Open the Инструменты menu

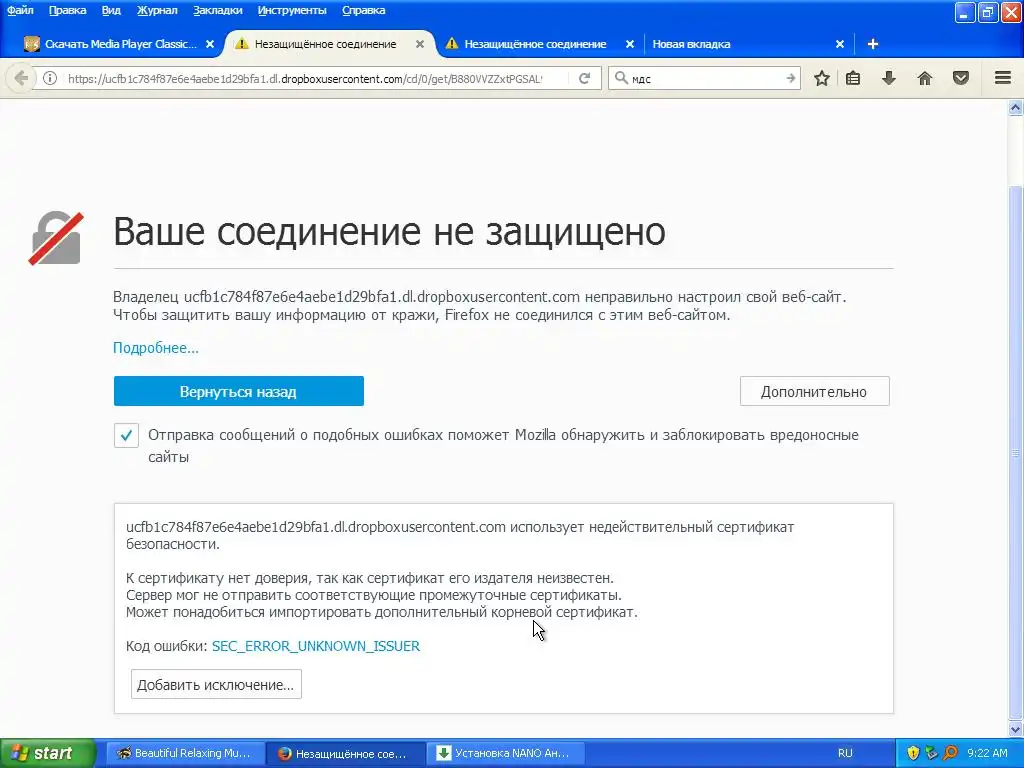click(292, 10)
